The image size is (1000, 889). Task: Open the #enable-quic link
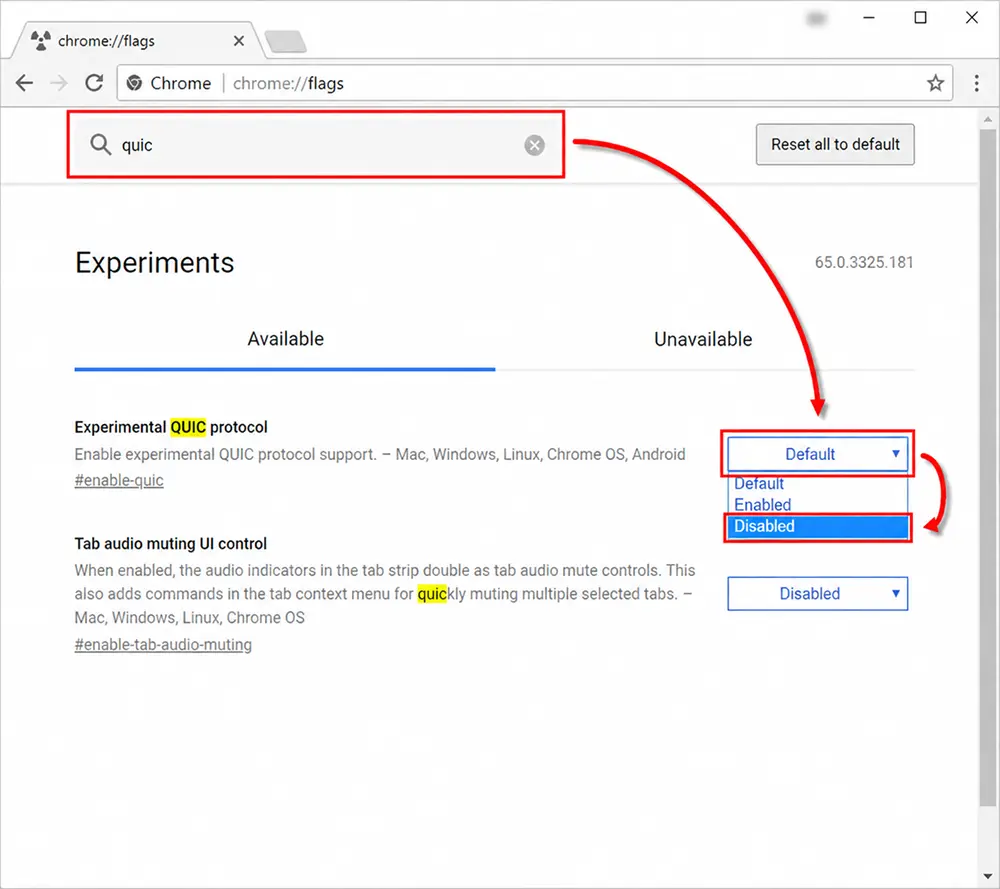click(x=119, y=480)
